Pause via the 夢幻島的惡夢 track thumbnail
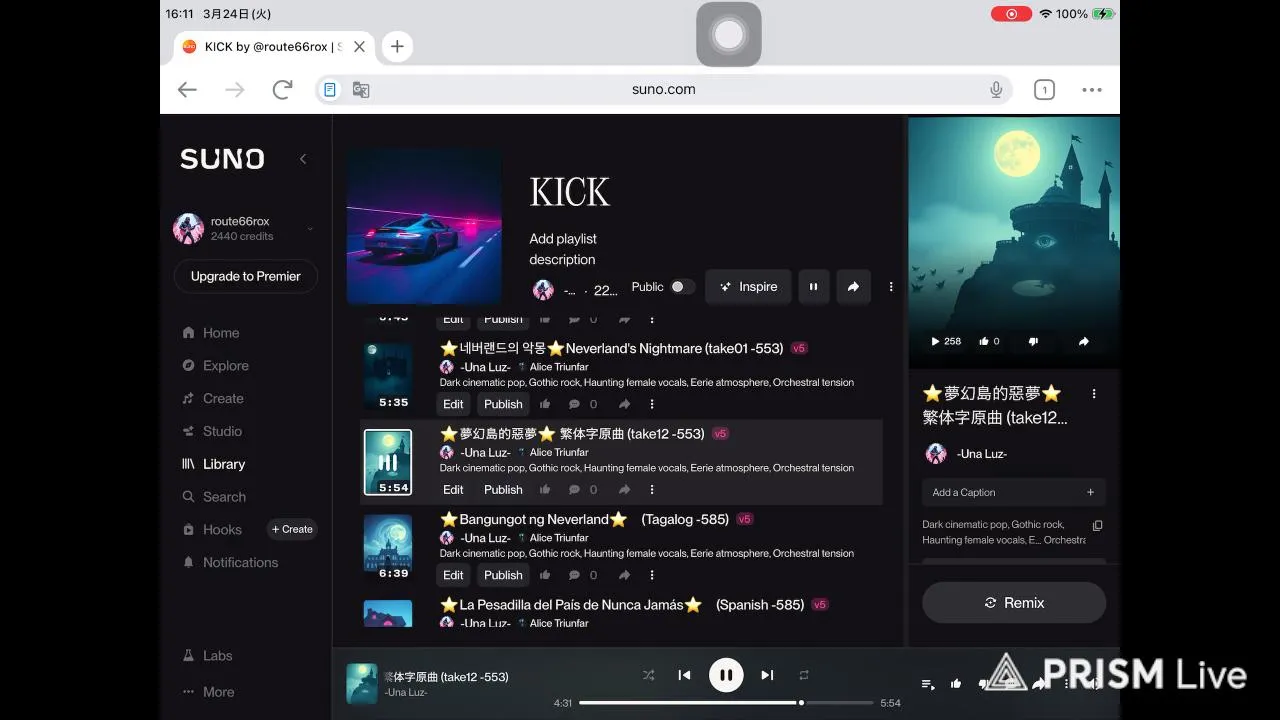Screen dimensions: 1280x720 point(388,462)
